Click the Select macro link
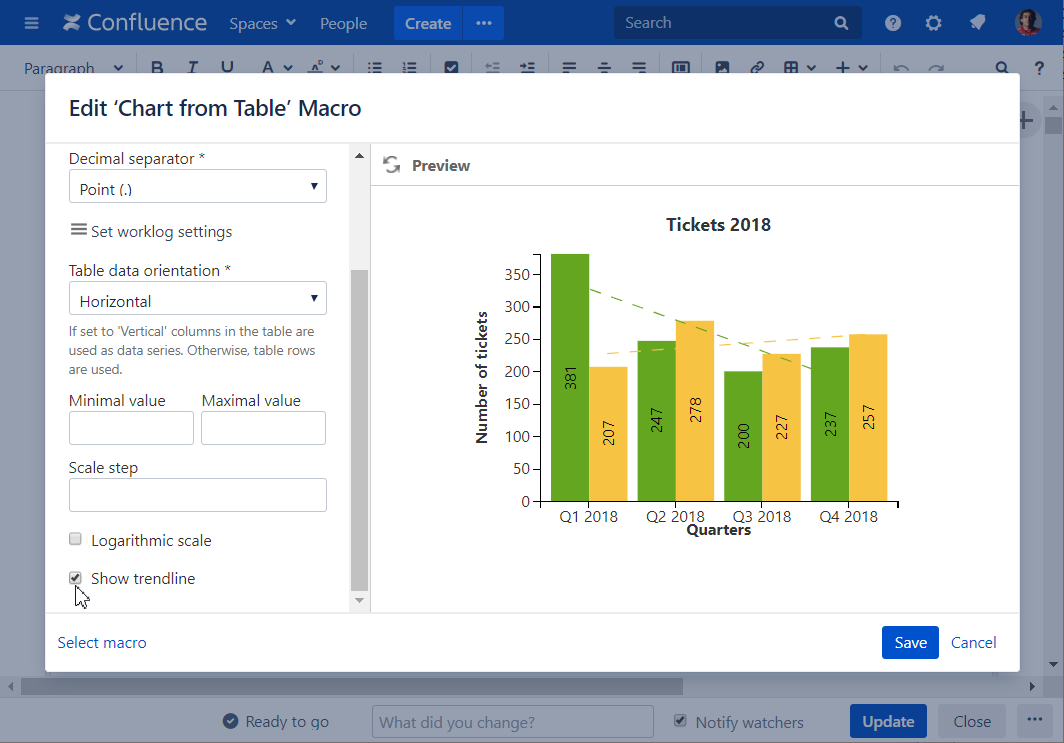 click(x=102, y=643)
